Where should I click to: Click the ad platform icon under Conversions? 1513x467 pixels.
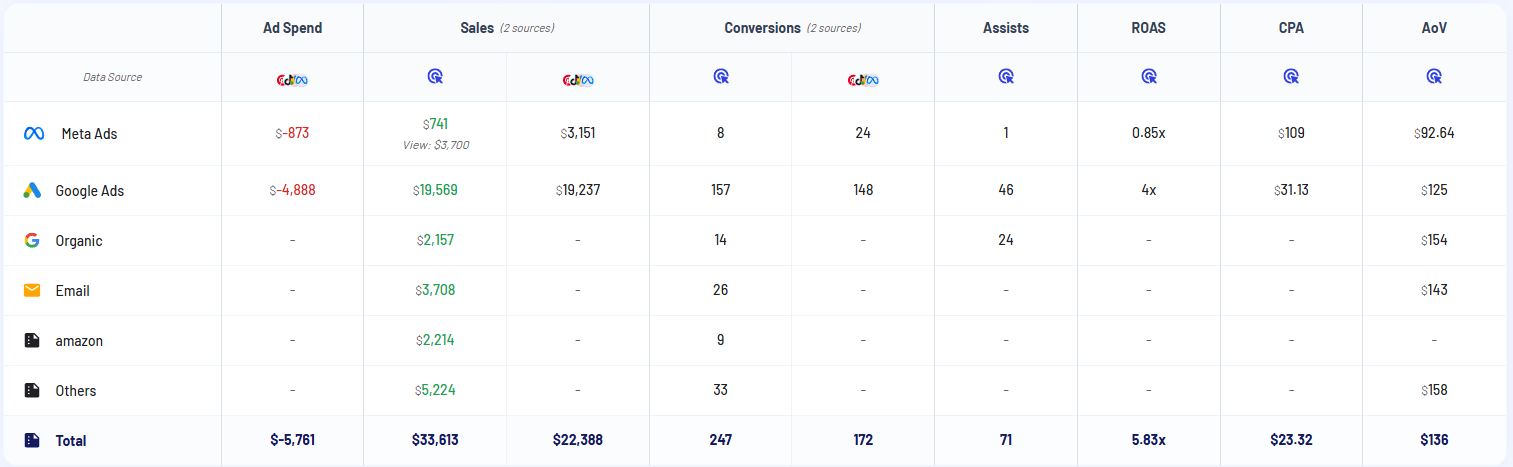[862, 78]
